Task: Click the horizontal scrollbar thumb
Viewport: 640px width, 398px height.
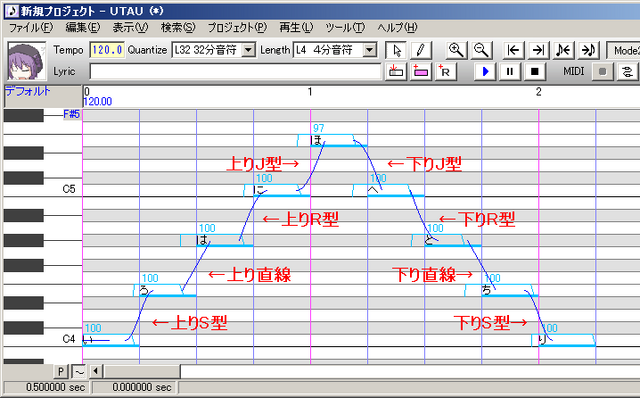Action: (142, 371)
